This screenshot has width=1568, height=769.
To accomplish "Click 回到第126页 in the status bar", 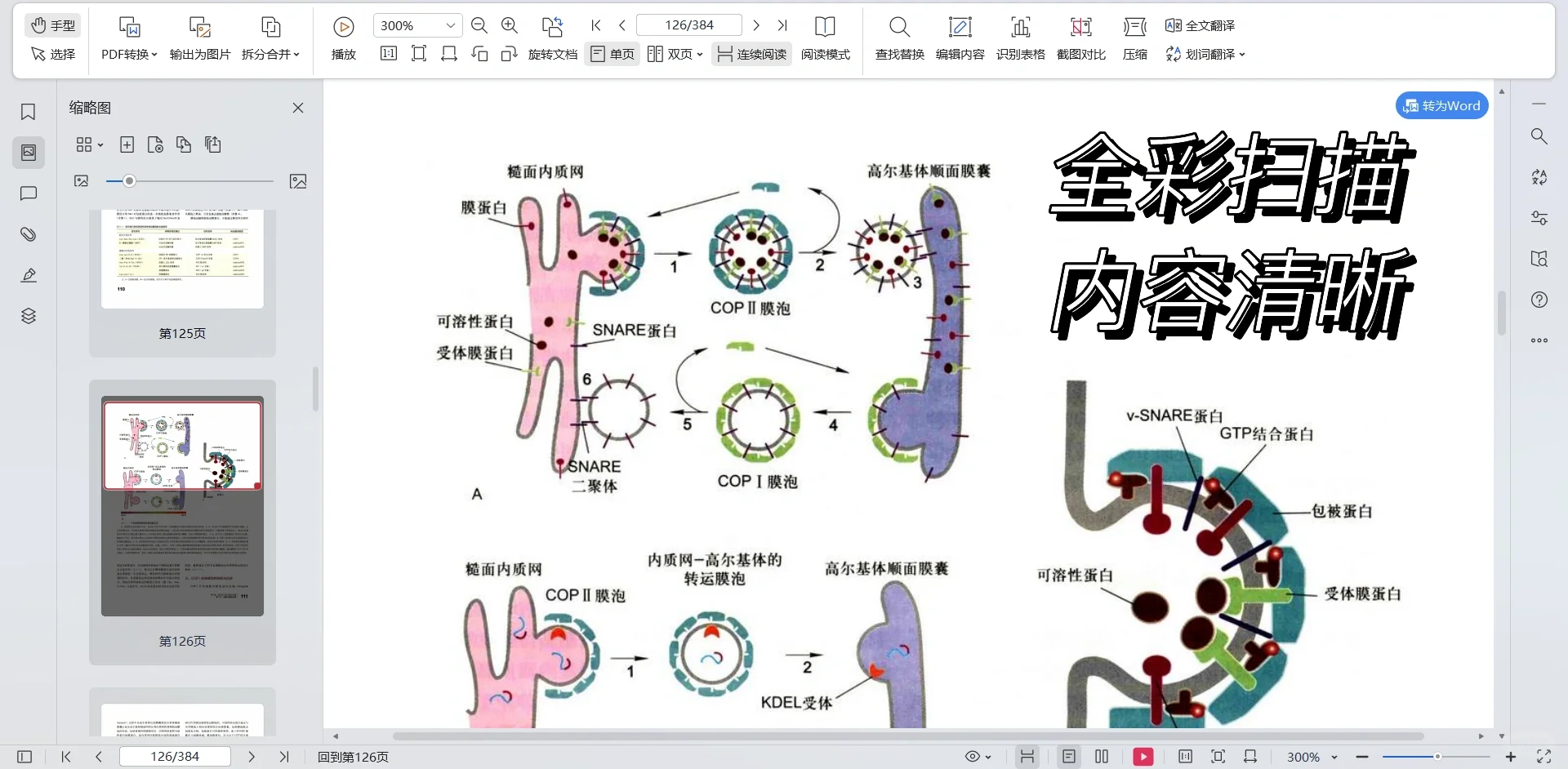I will (x=353, y=757).
